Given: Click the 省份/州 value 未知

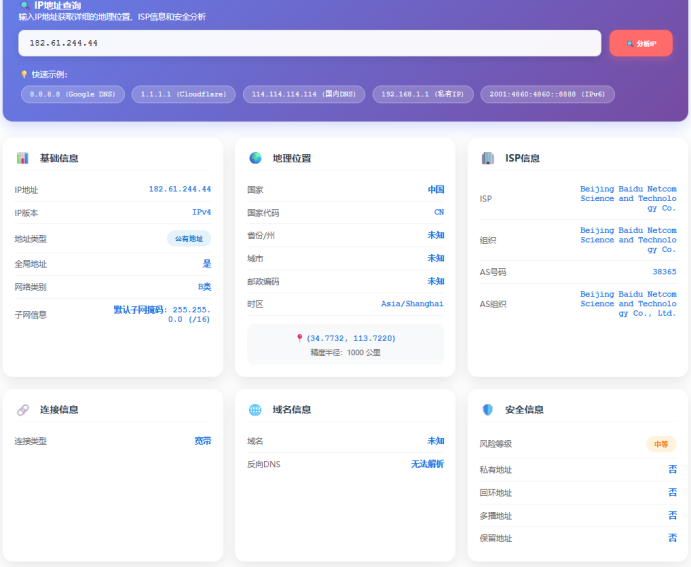Looking at the screenshot, I should [436, 235].
